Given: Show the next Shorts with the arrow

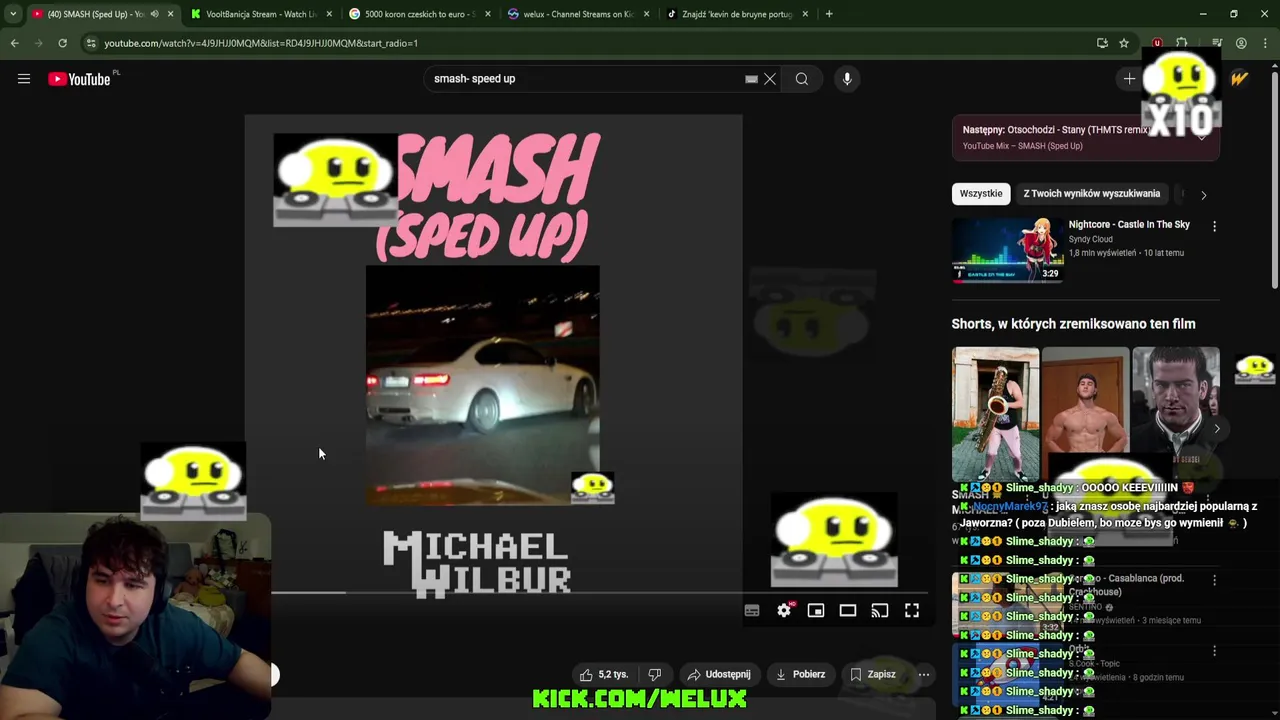Looking at the screenshot, I should point(1216,429).
